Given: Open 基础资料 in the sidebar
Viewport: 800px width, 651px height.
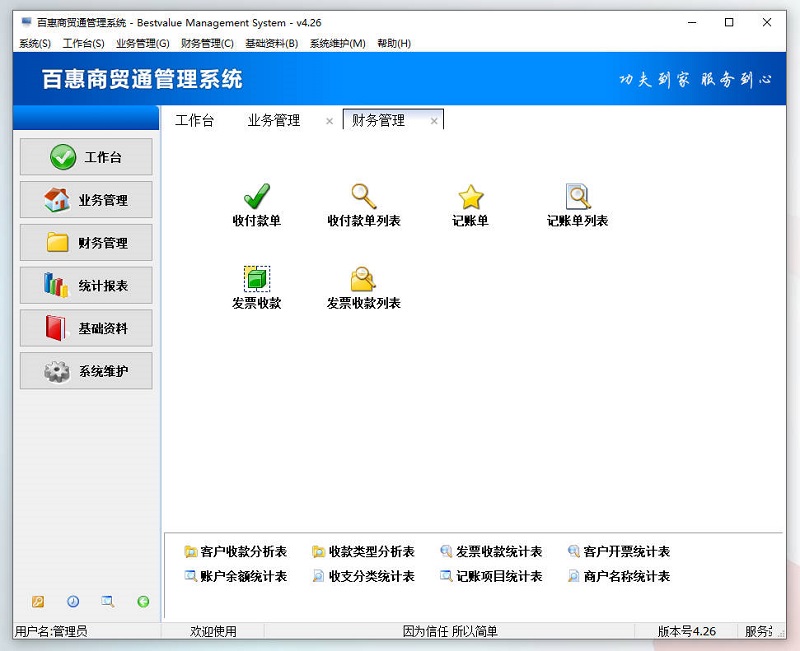Looking at the screenshot, I should pyautogui.click(x=85, y=328).
